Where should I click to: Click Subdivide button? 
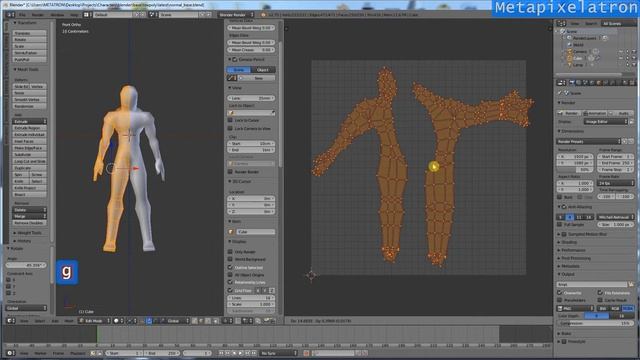click(x=29, y=155)
